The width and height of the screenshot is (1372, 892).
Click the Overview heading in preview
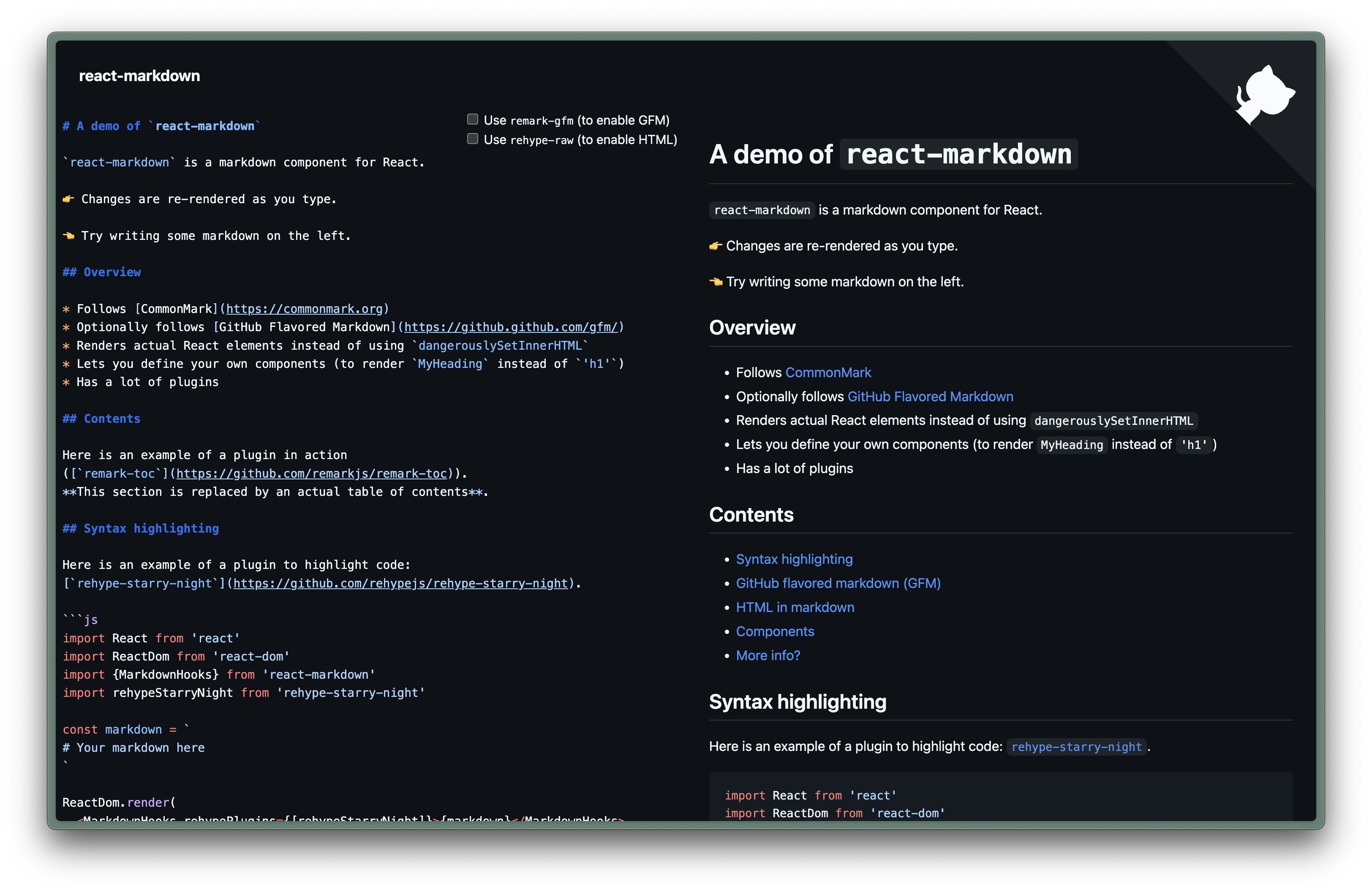[x=752, y=327]
